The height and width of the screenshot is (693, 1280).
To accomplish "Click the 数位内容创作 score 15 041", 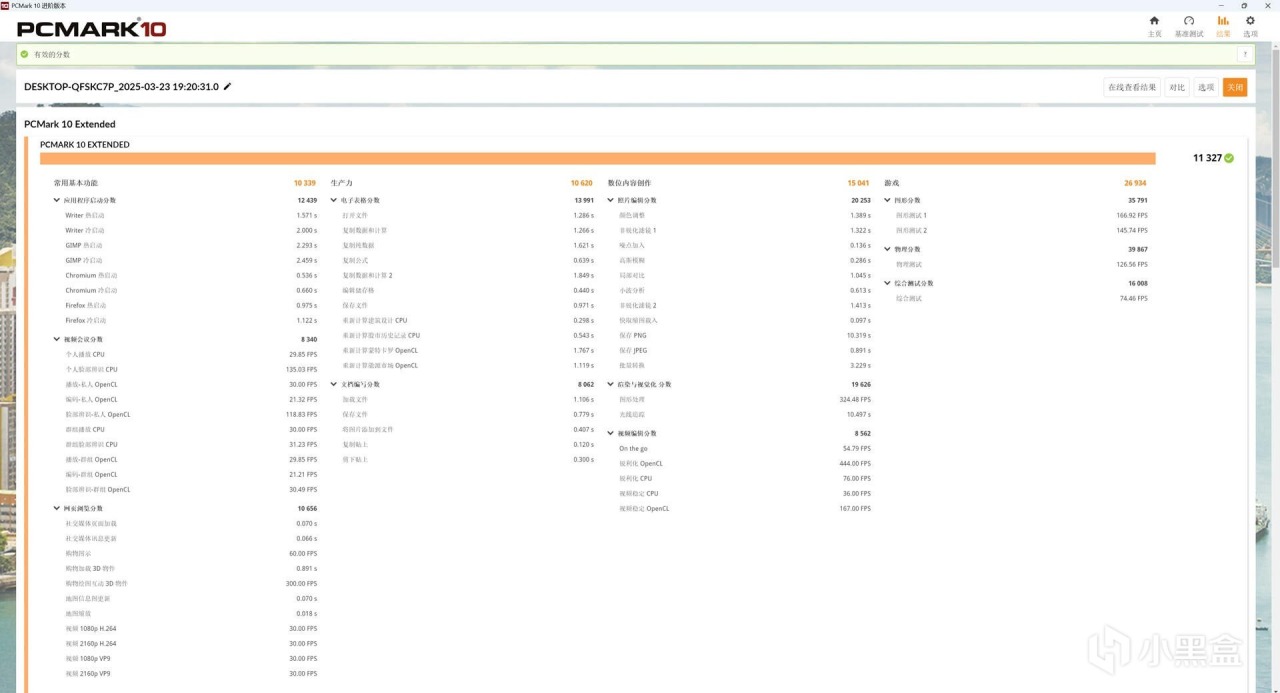I will tap(859, 183).
